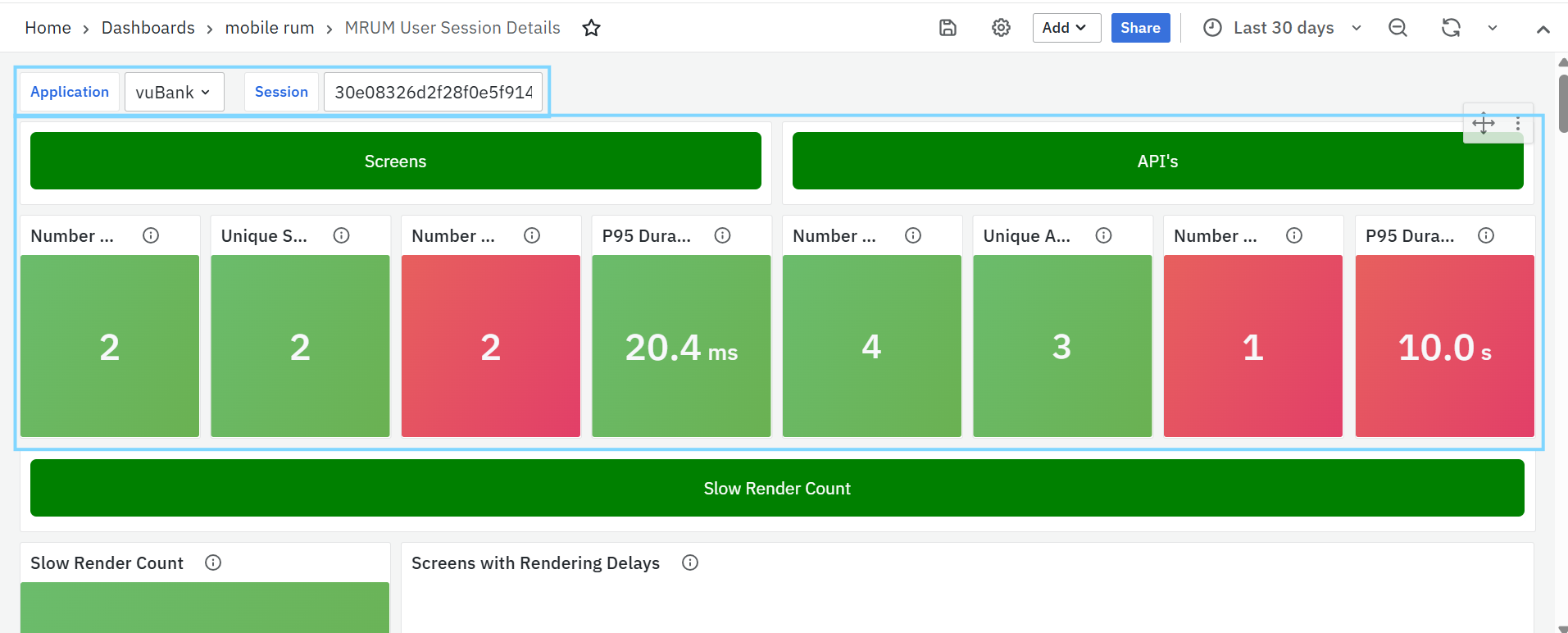Image resolution: width=1568 pixels, height=633 pixels.
Task: Open the panel three-dot menu
Action: click(1518, 124)
